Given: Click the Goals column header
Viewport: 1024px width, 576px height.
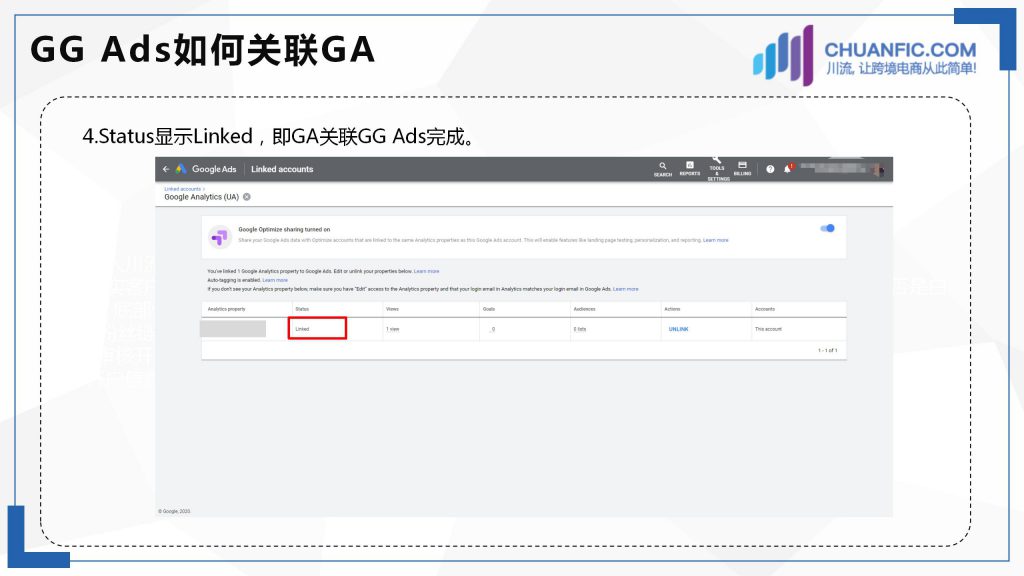Looking at the screenshot, I should [x=489, y=309].
